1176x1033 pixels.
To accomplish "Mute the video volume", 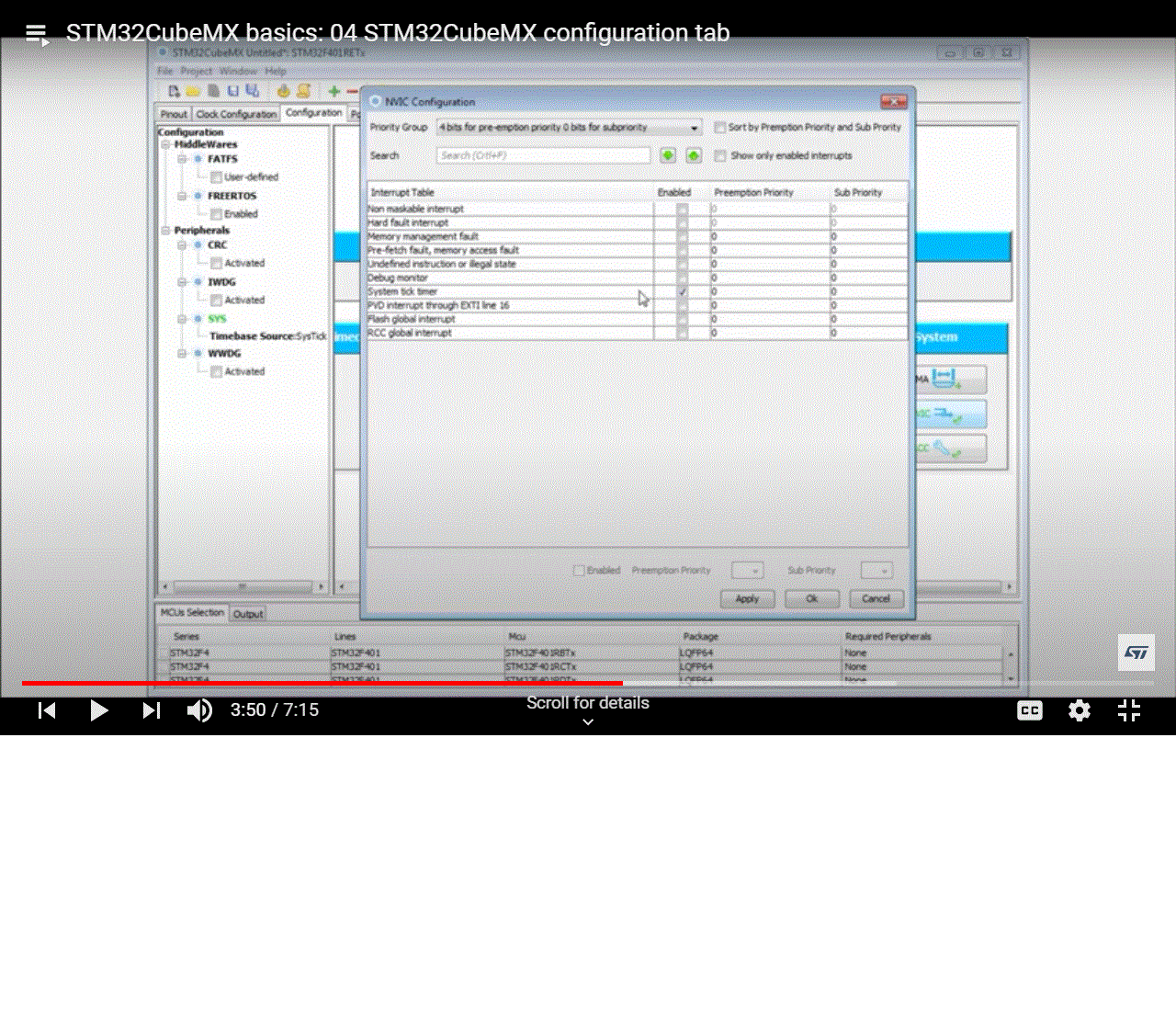I will (x=199, y=710).
